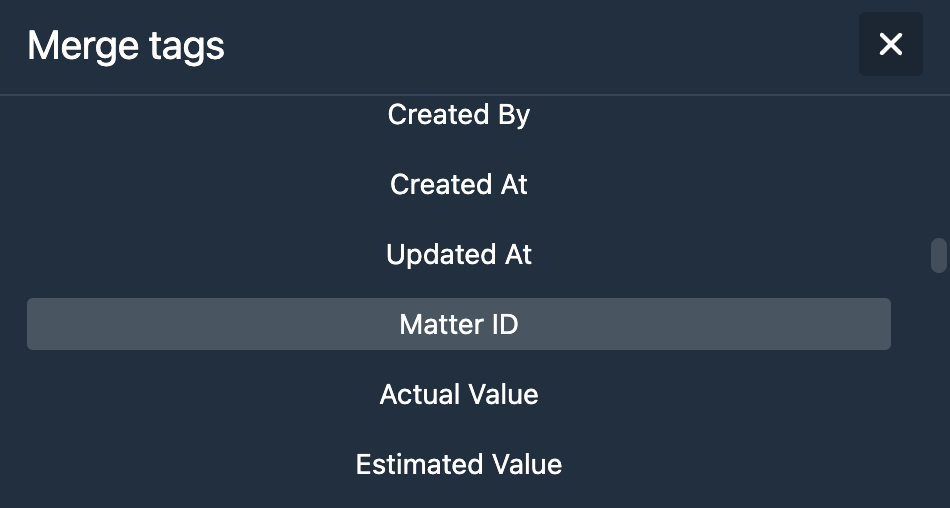Insert the Updated At merge tag
The height and width of the screenshot is (508, 950).
[459, 255]
